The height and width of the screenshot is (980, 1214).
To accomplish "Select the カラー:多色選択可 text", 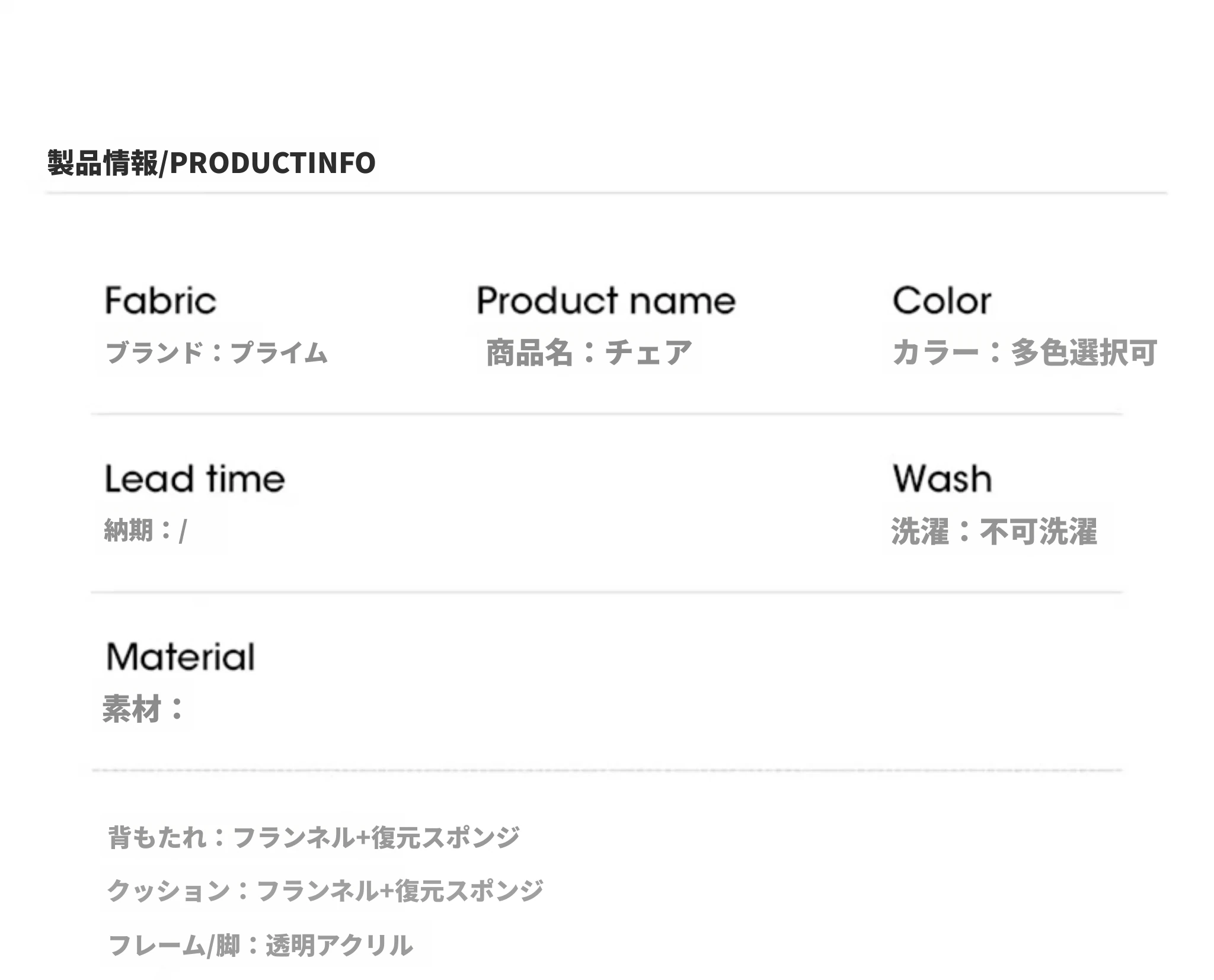I will point(1024,353).
